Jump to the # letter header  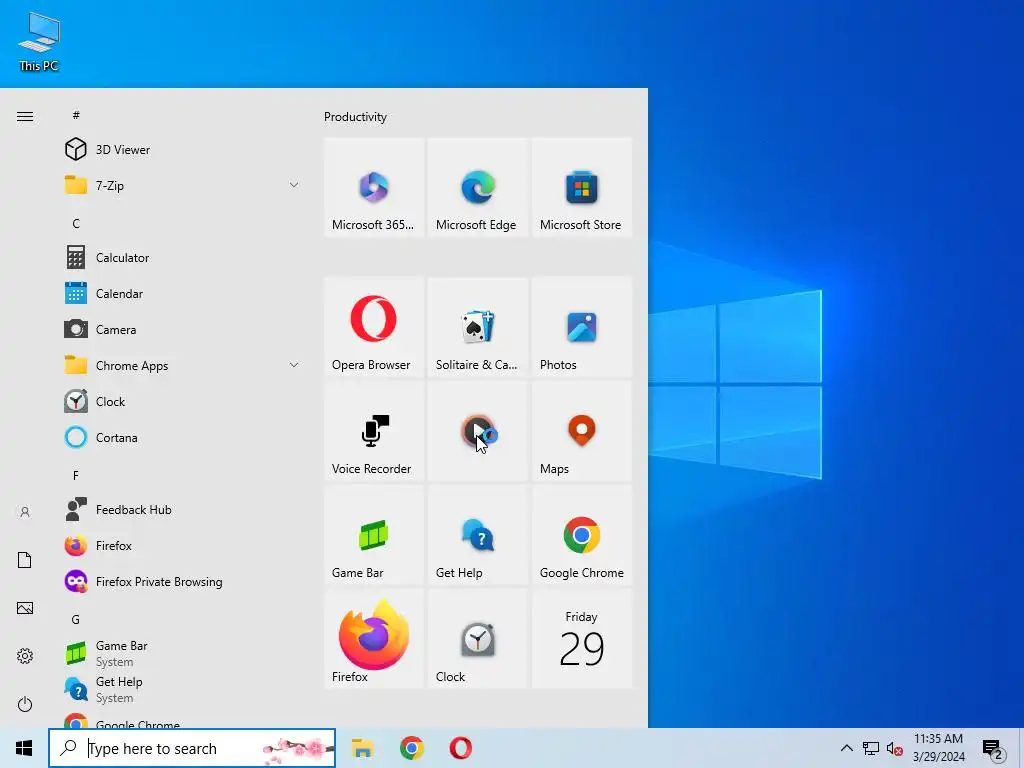(x=76, y=115)
